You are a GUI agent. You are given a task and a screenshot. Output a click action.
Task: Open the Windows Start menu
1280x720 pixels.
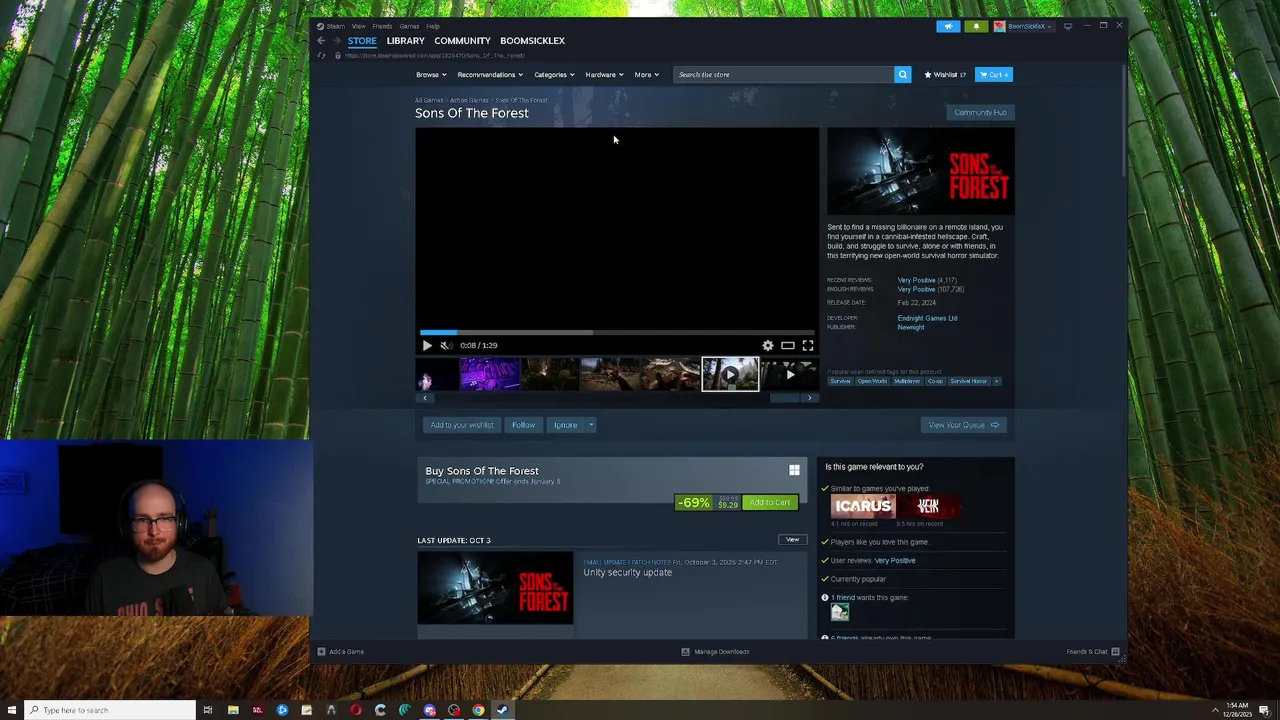[x=11, y=710]
